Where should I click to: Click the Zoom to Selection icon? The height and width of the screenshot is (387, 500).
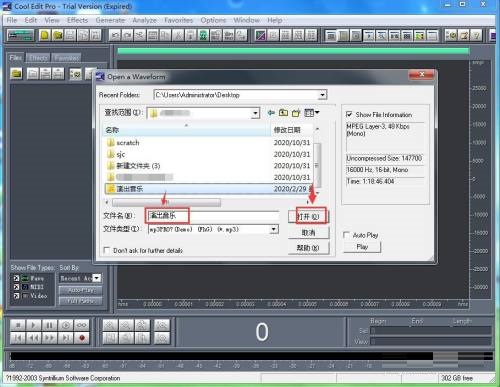click(110, 338)
